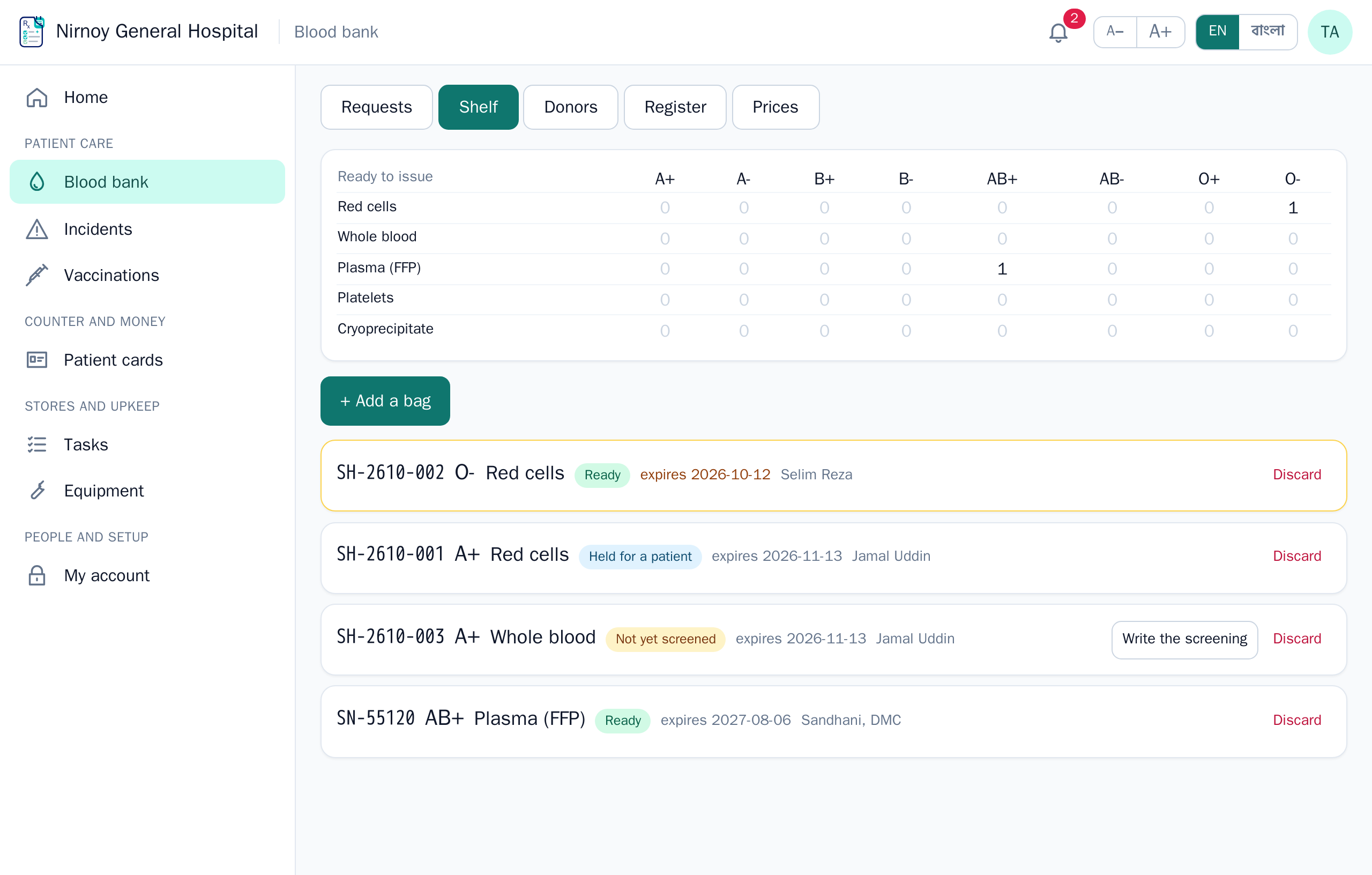Click the Vaccinations syringe icon

(x=37, y=276)
